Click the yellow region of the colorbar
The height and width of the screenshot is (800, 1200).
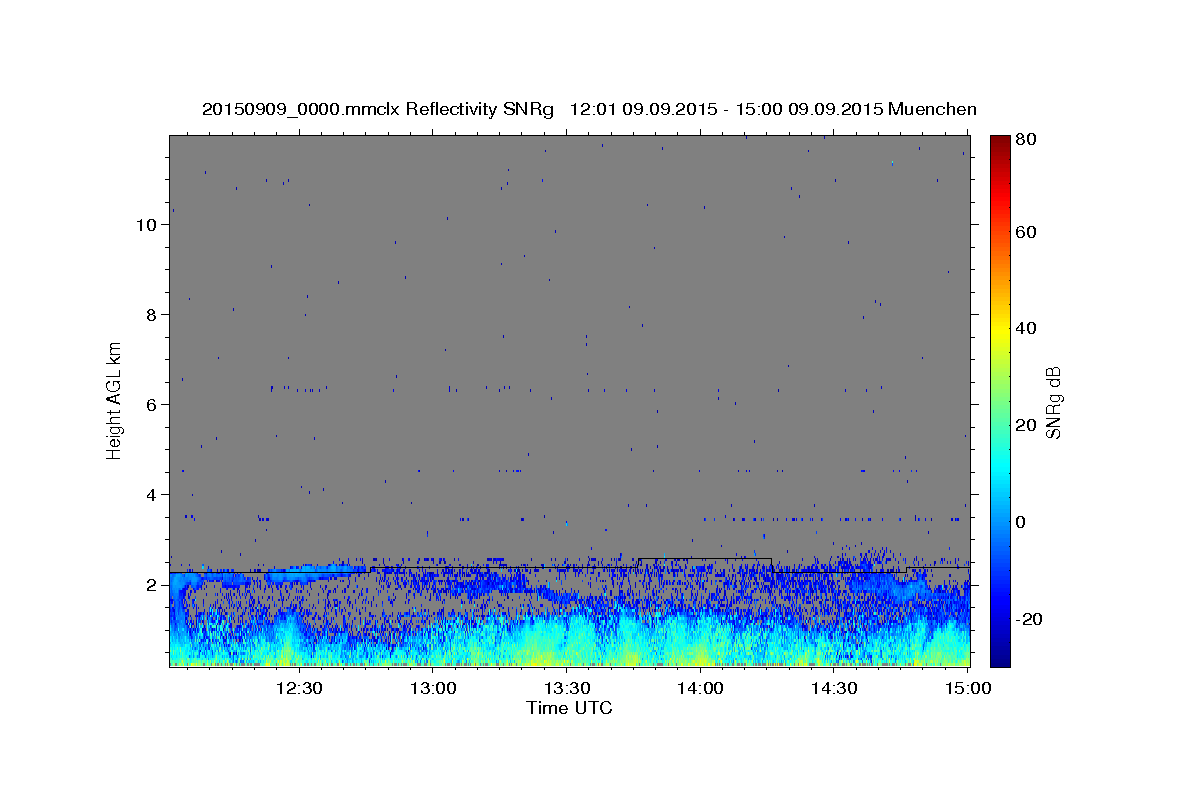[x=1000, y=330]
